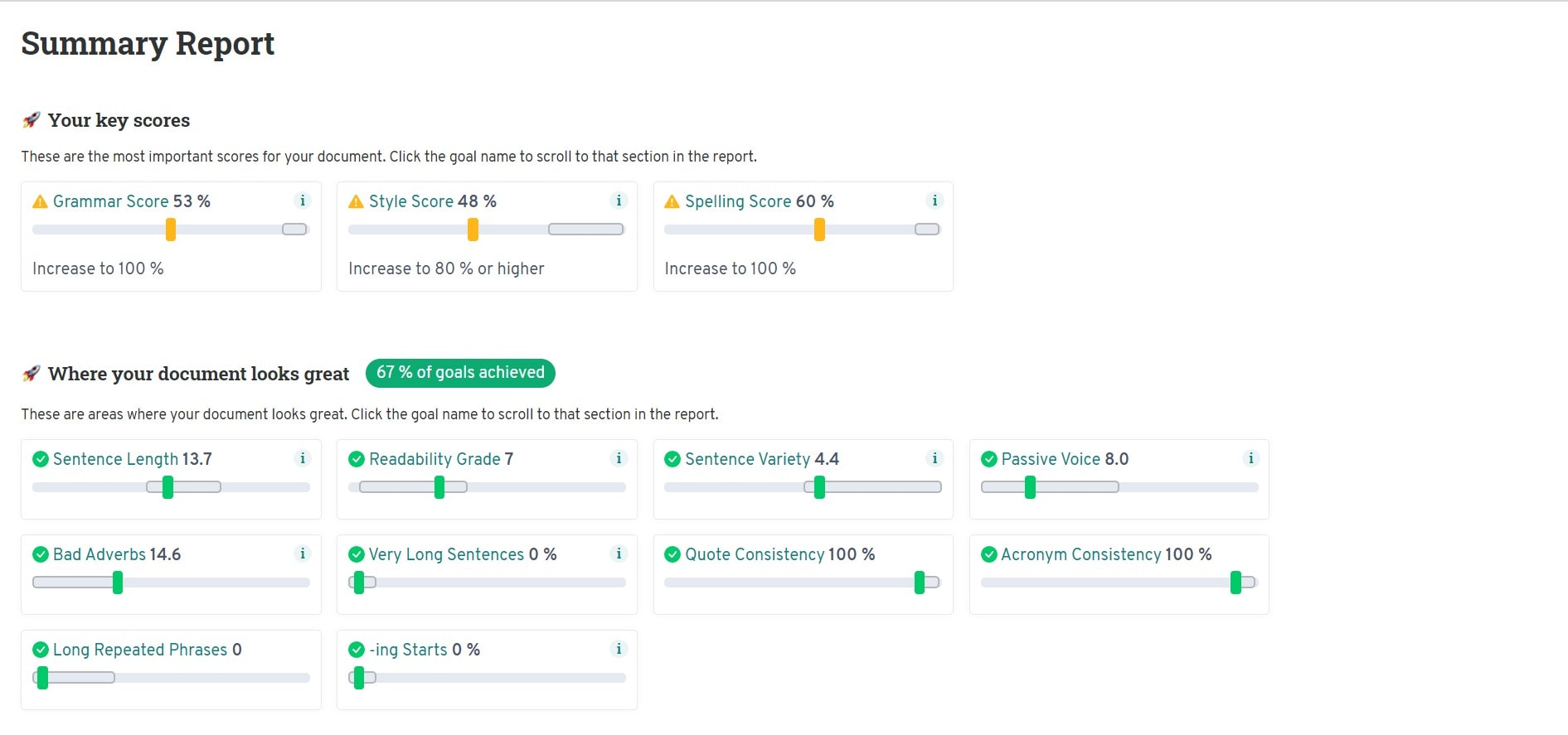Viewport: 1568px width, 735px height.
Task: Open the Grammar Score report section
Action: pos(109,201)
